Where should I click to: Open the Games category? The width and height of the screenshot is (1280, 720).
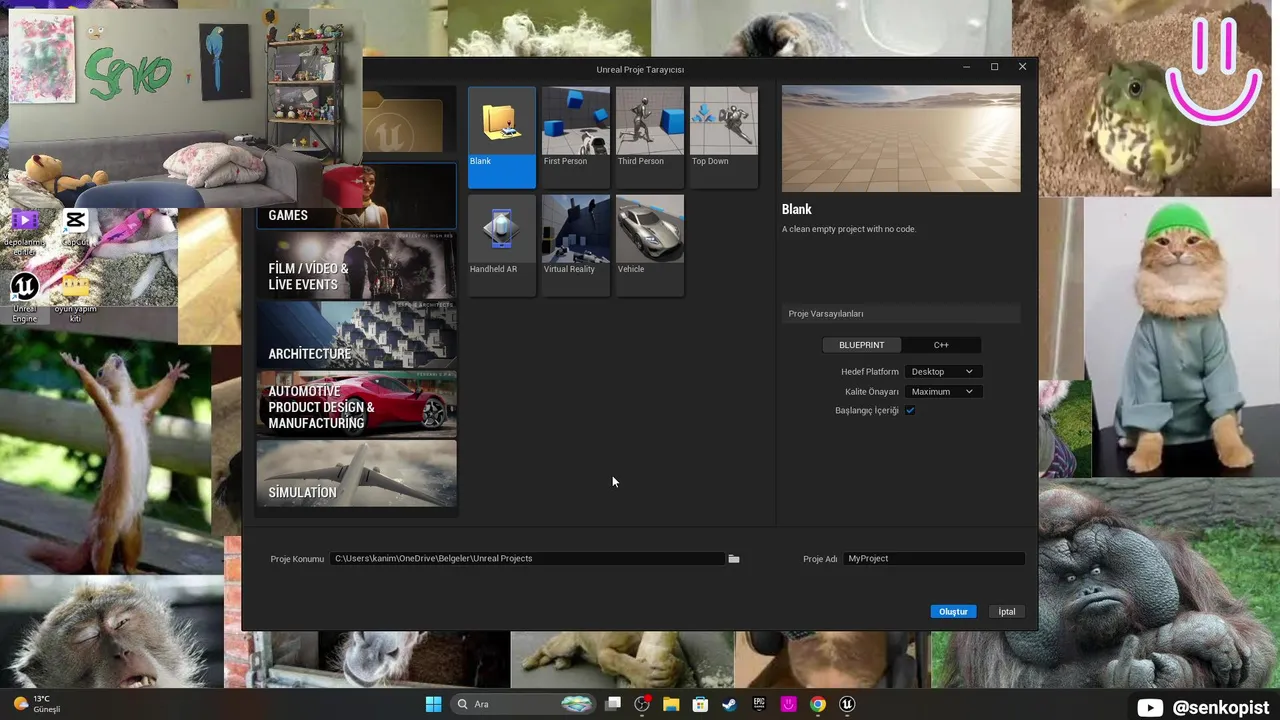[356, 198]
